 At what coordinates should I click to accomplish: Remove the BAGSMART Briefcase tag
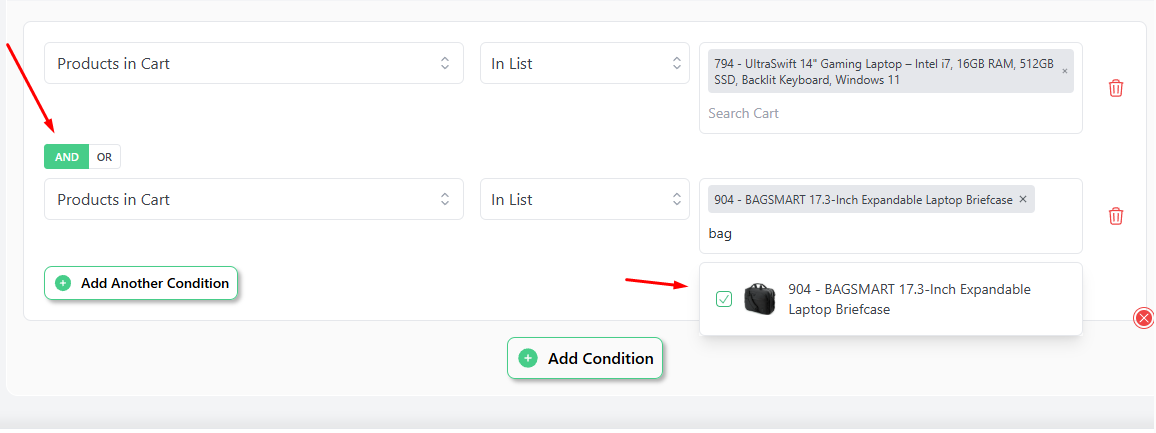pyautogui.click(x=1023, y=199)
